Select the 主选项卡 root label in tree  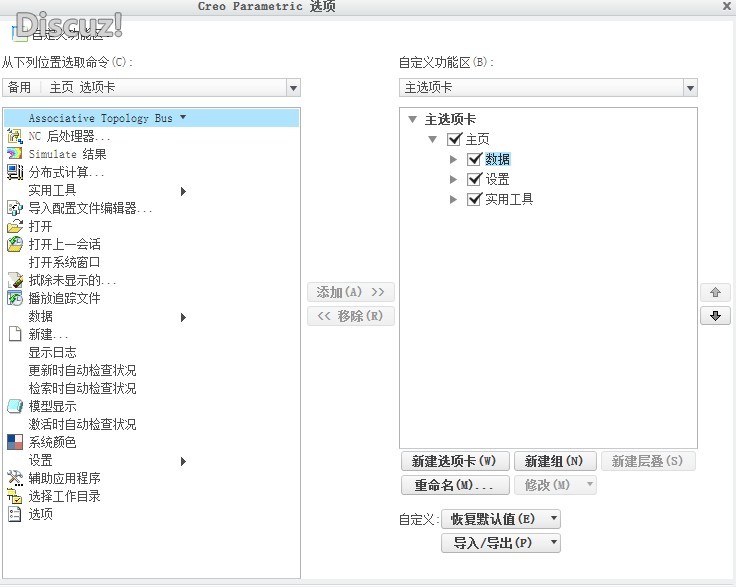tap(450, 119)
